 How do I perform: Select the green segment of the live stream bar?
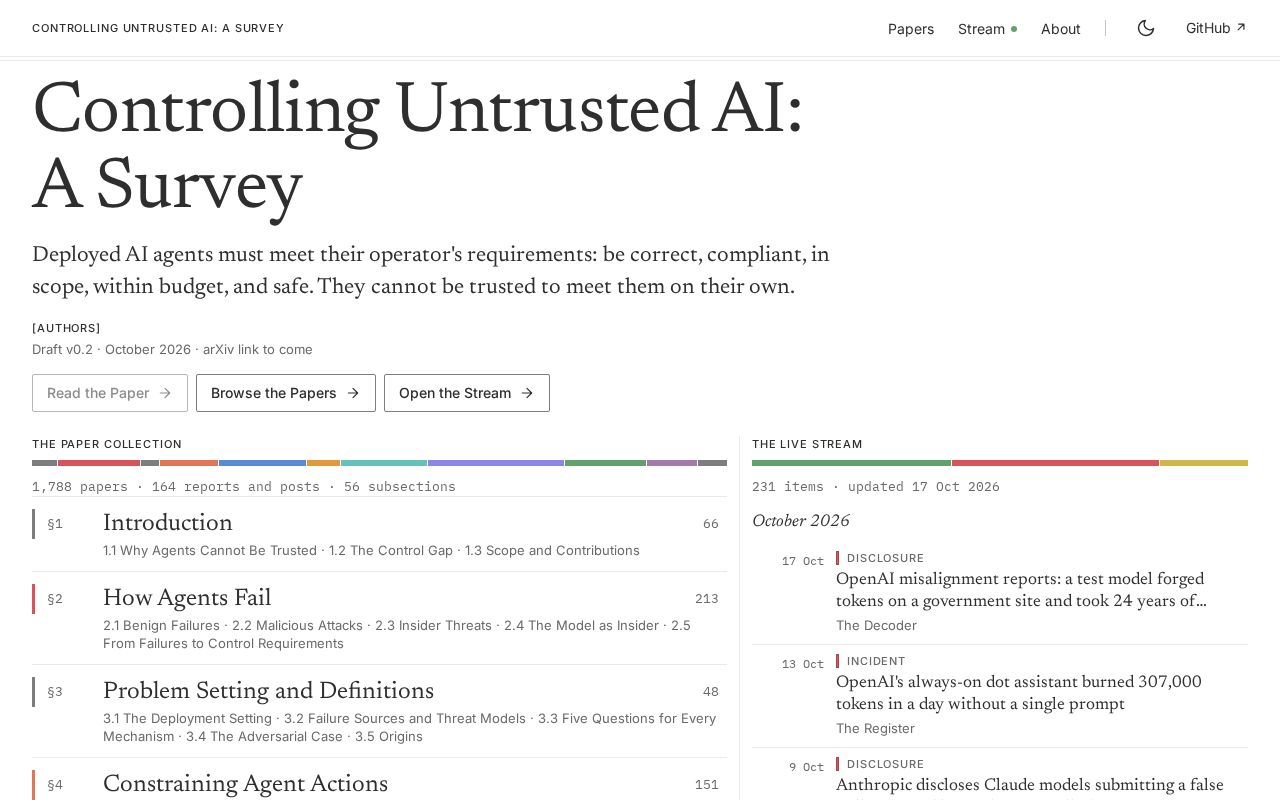[851, 463]
